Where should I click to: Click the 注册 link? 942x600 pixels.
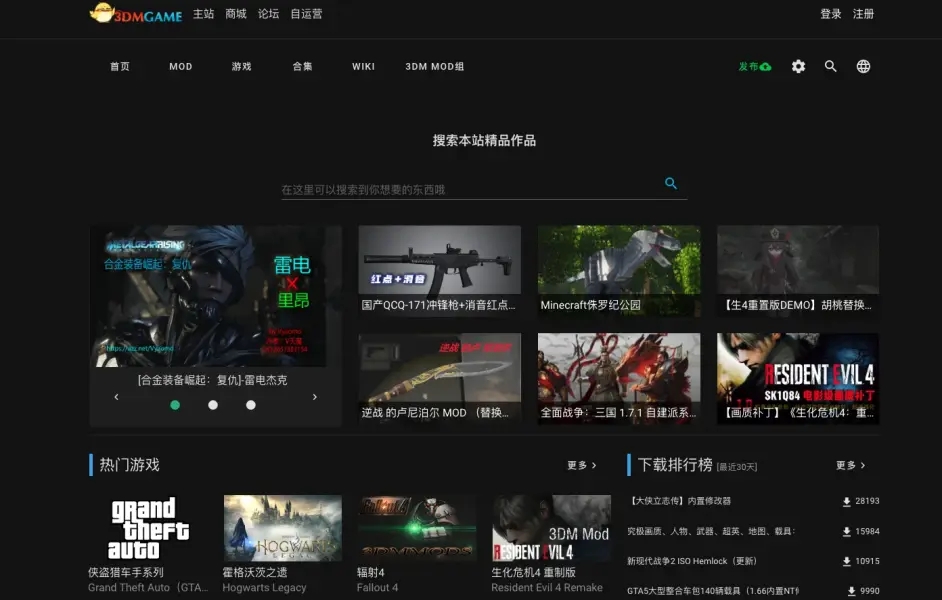click(863, 14)
